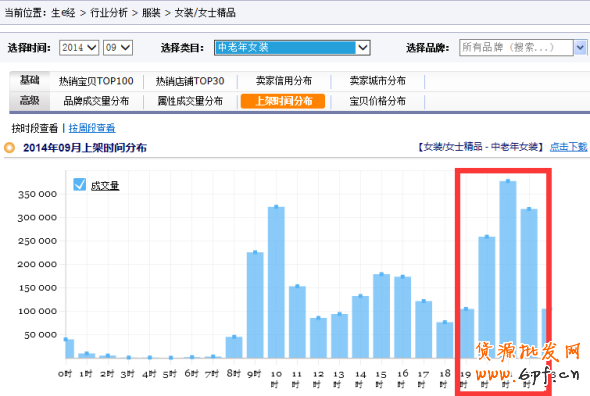
Task: Click the 10时 bar in the chart
Action: click(276, 282)
